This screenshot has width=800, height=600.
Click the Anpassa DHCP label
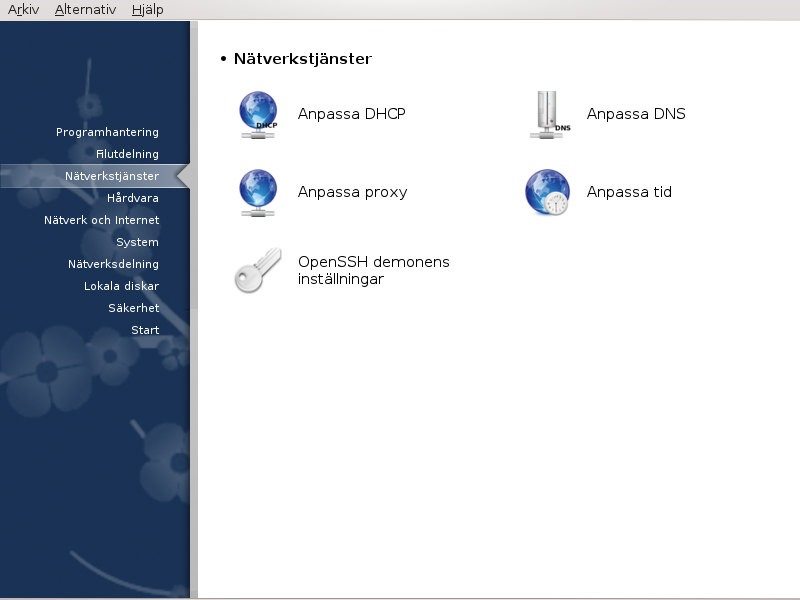[x=352, y=114]
